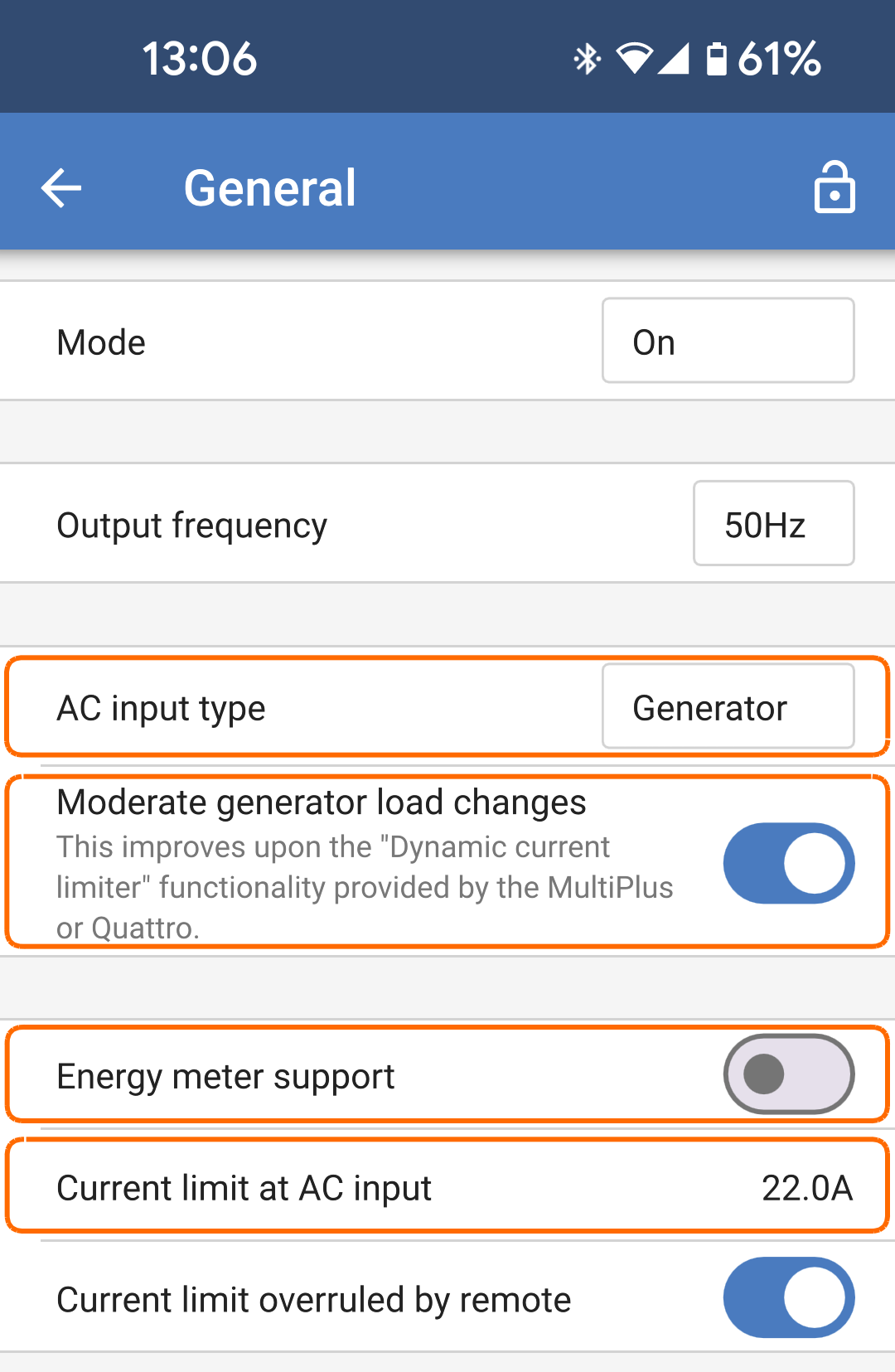
Task: Click the Bluetooth status bar icon
Action: pyautogui.click(x=587, y=57)
